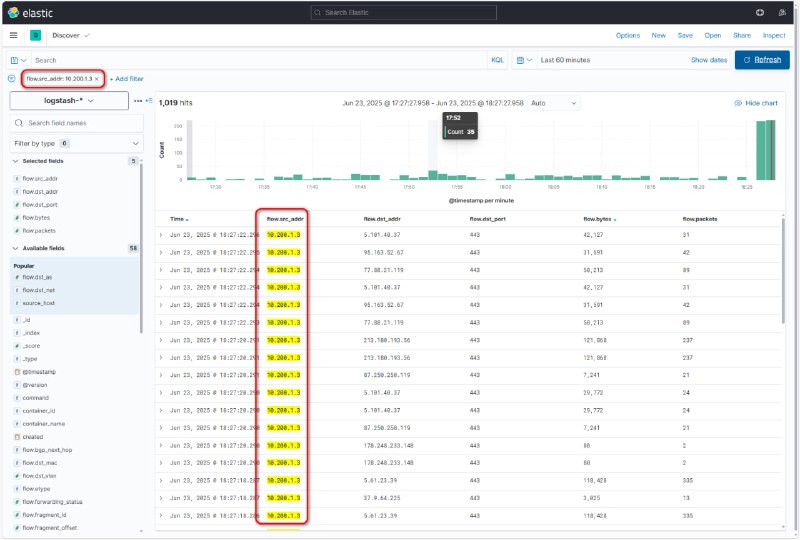Screen dimensions: 800x540
Task: Click the green Discover space avatar
Action: click(36, 35)
